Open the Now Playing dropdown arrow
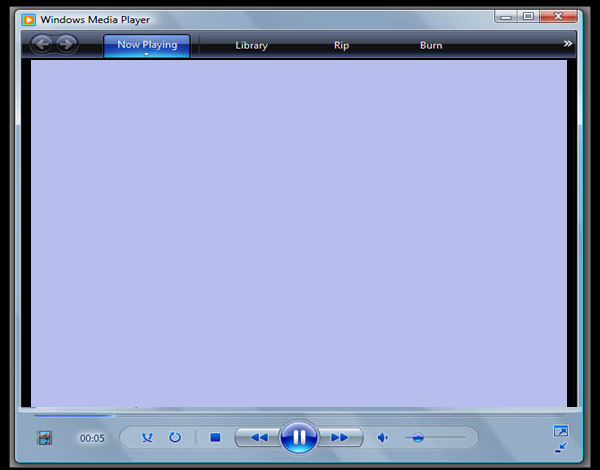This screenshot has height=470, width=600. point(146,55)
